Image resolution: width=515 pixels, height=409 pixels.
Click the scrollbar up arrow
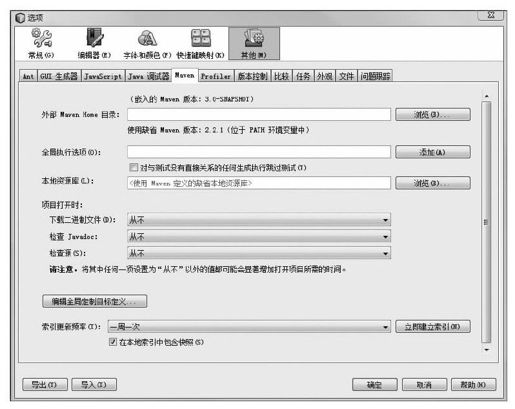[486, 96]
